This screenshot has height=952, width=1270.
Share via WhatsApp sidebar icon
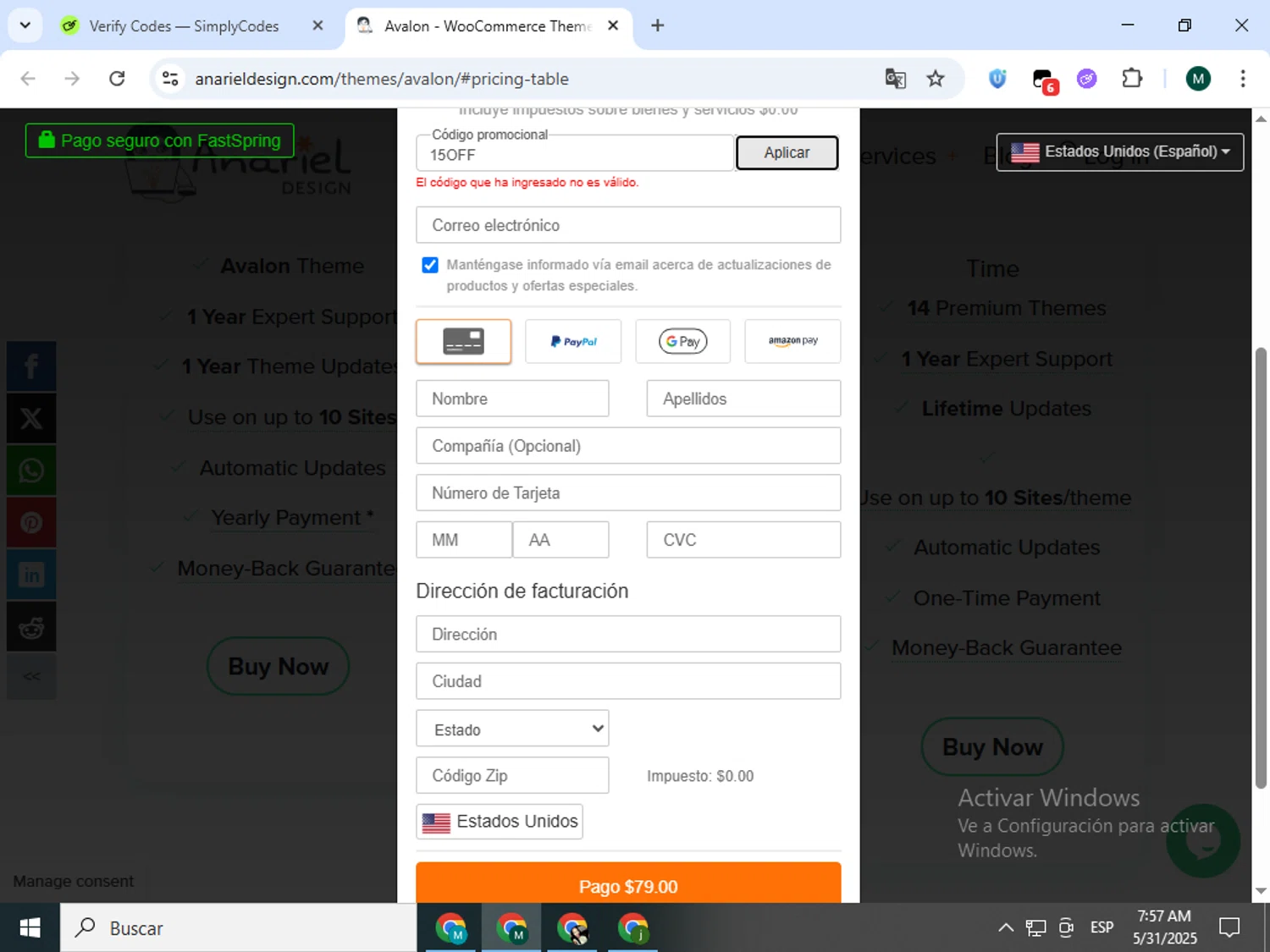coord(31,470)
